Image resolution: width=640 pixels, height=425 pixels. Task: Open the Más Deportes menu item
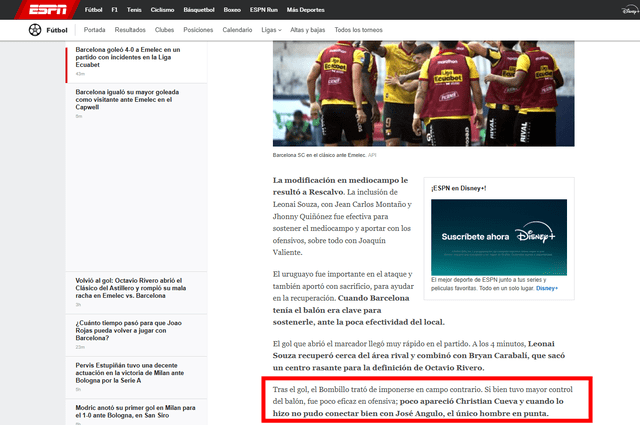(x=305, y=10)
